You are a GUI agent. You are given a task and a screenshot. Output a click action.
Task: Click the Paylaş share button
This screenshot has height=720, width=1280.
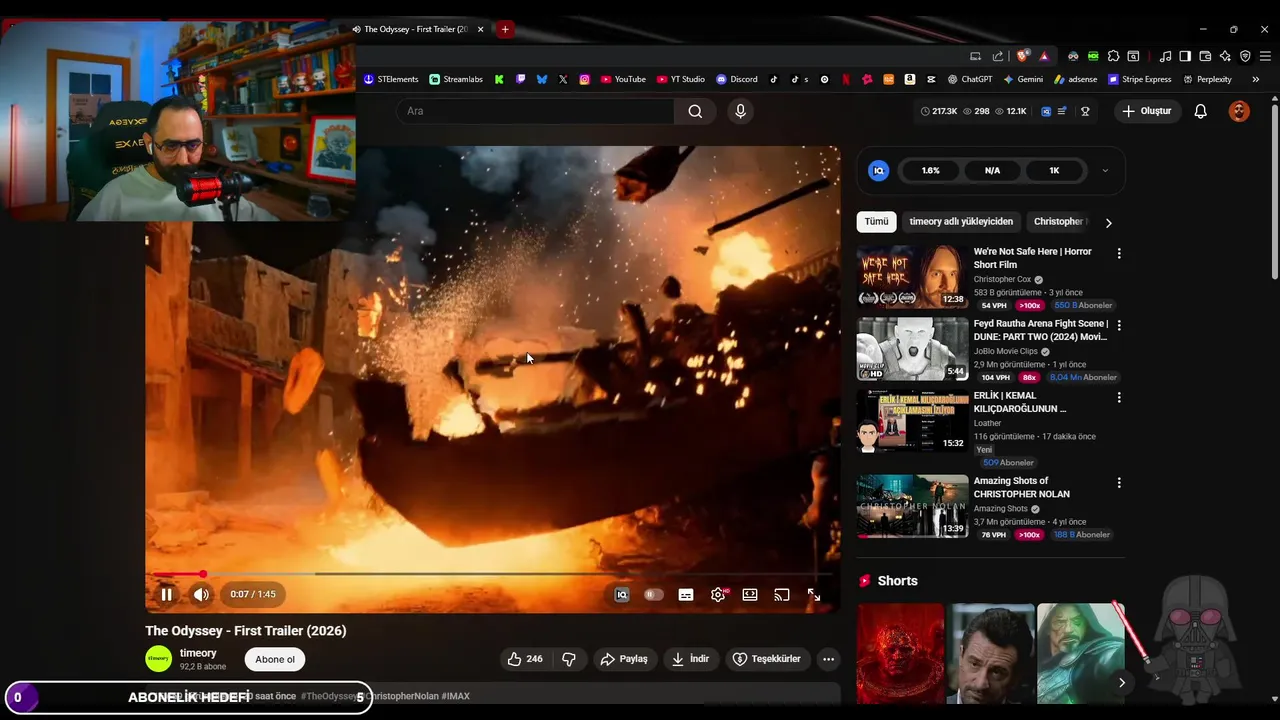coord(624,659)
